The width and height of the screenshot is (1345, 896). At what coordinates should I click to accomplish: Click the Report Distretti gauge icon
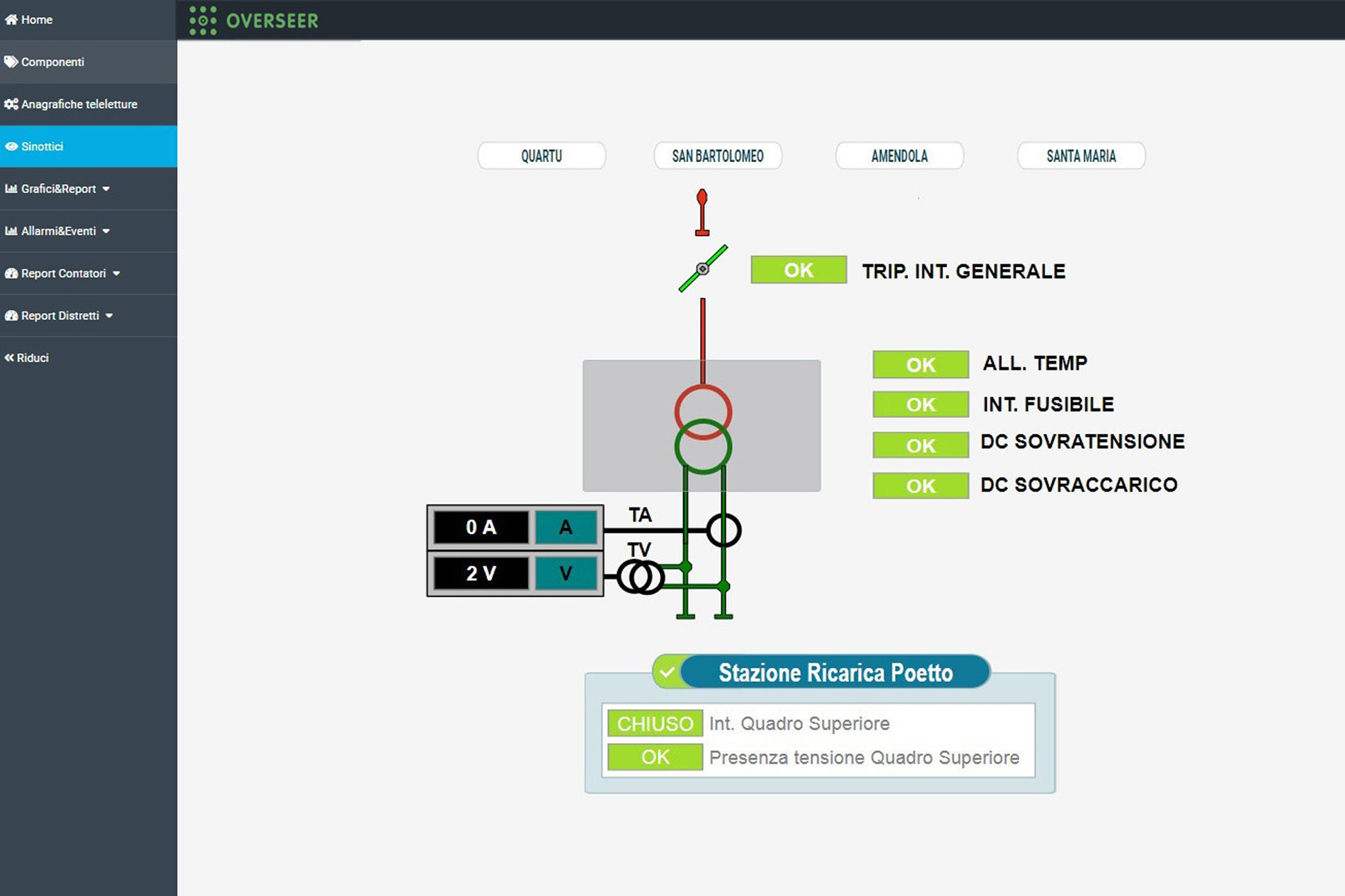(11, 316)
